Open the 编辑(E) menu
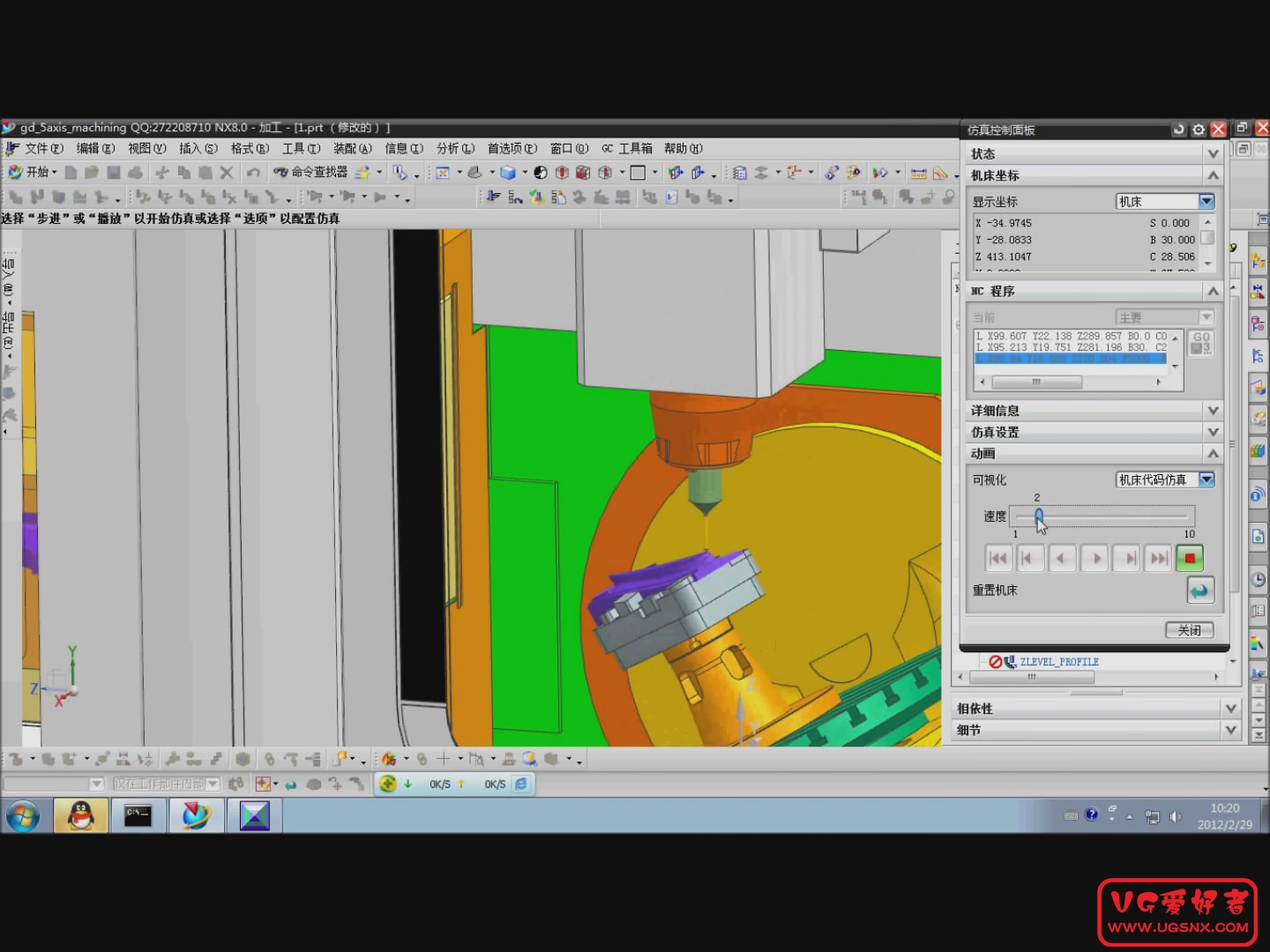 coord(95,148)
